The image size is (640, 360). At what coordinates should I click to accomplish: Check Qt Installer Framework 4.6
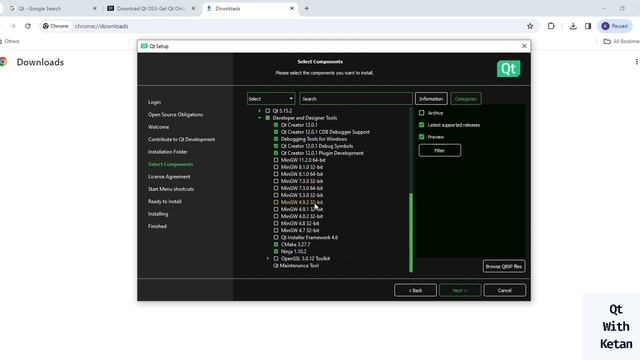(276, 238)
